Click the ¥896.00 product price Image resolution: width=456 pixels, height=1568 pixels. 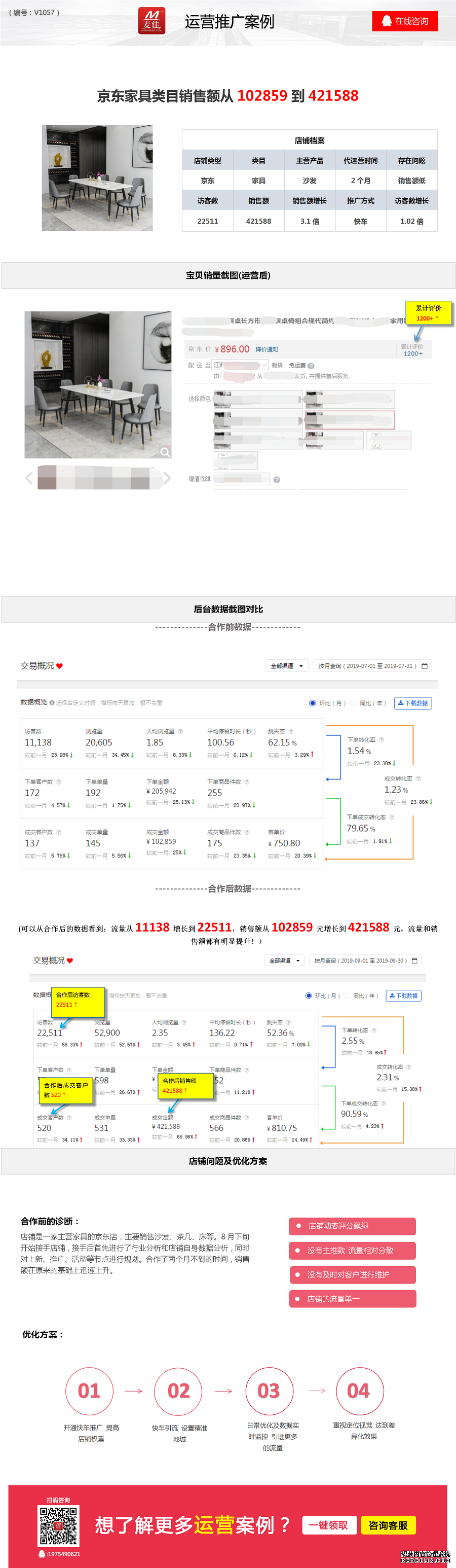[232, 349]
